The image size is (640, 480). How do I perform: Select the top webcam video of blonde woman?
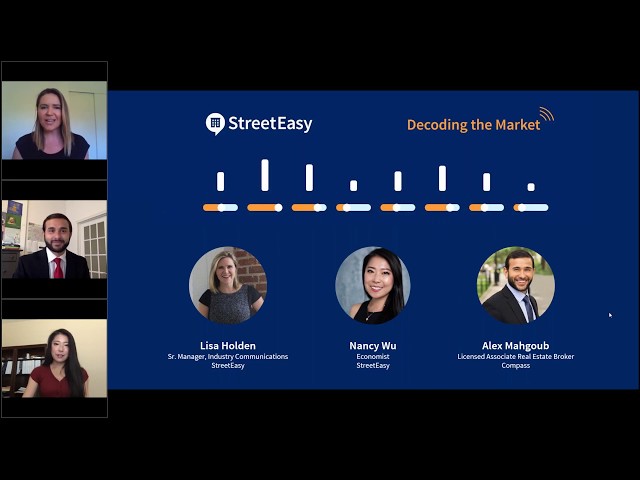54,120
